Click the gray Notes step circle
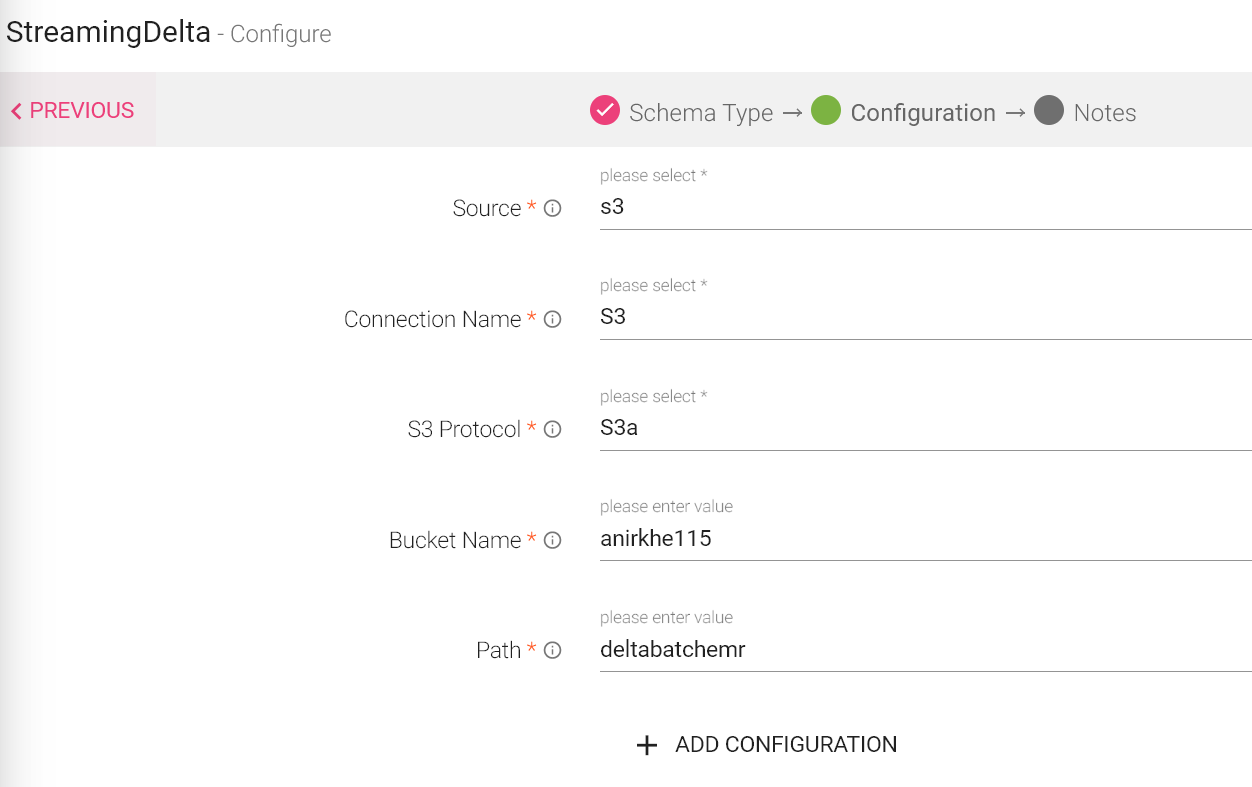 (1048, 111)
